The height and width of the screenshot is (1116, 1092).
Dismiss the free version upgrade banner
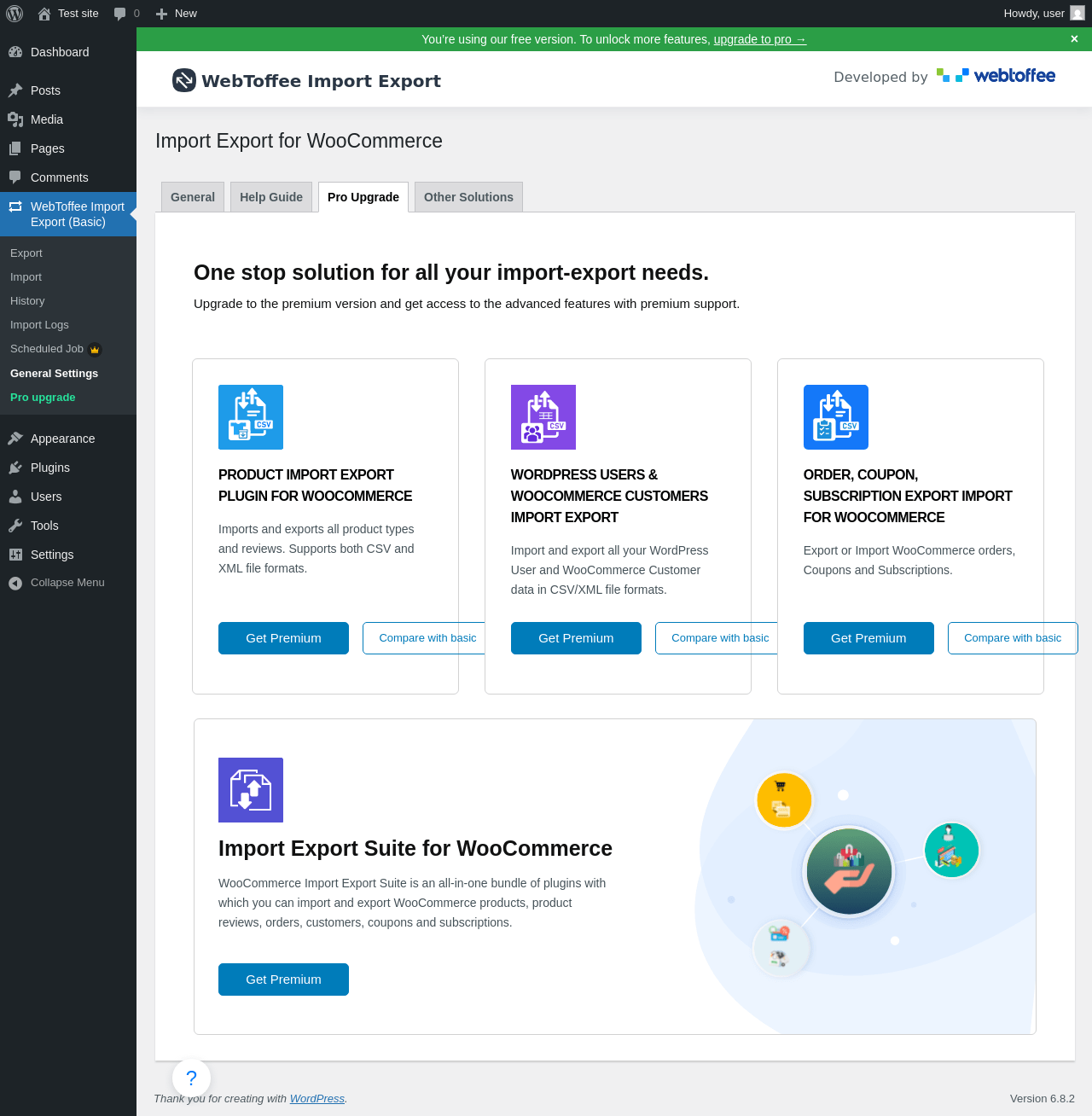coord(1074,39)
